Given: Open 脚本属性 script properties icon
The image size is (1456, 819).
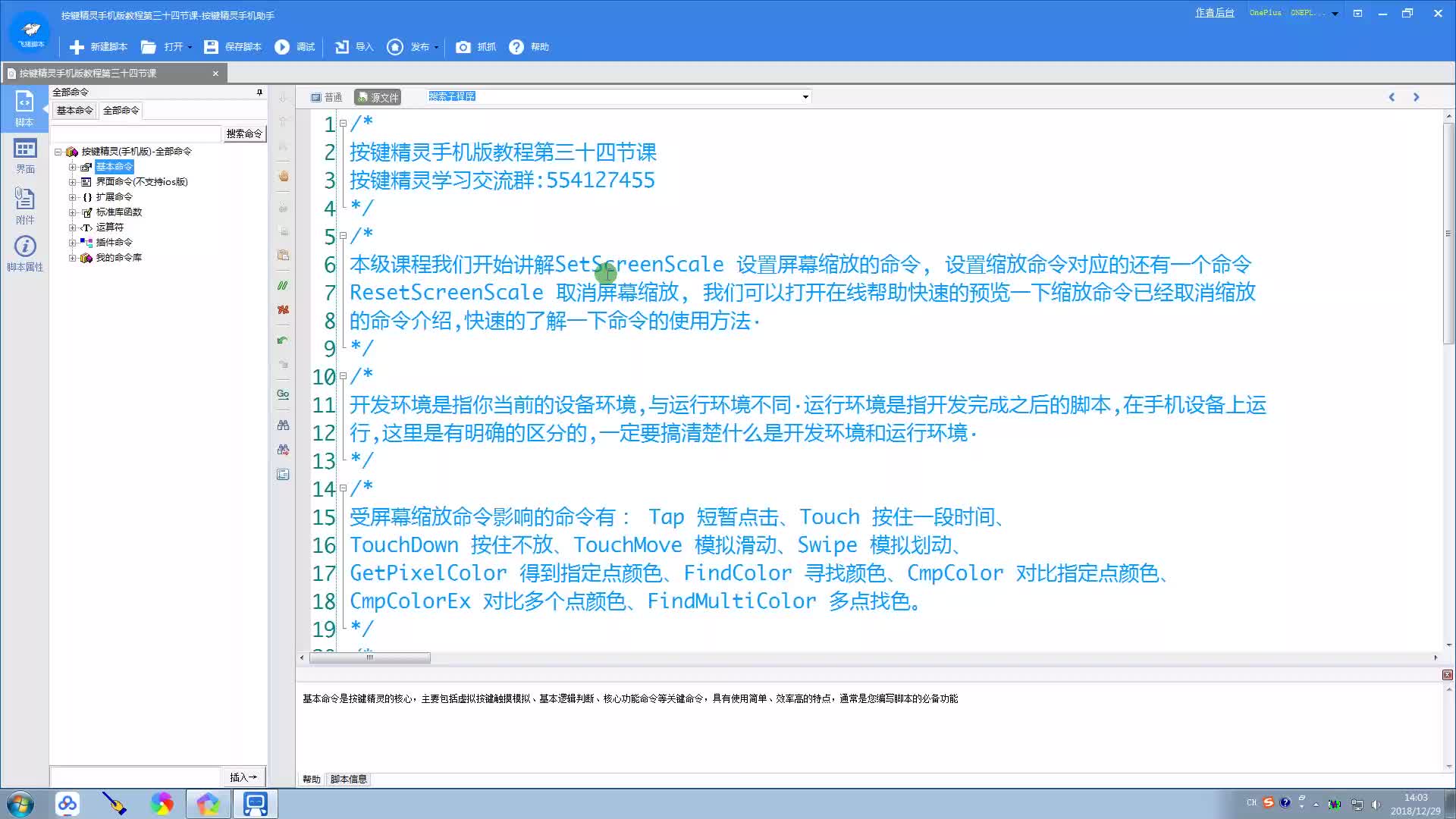Looking at the screenshot, I should 25,246.
